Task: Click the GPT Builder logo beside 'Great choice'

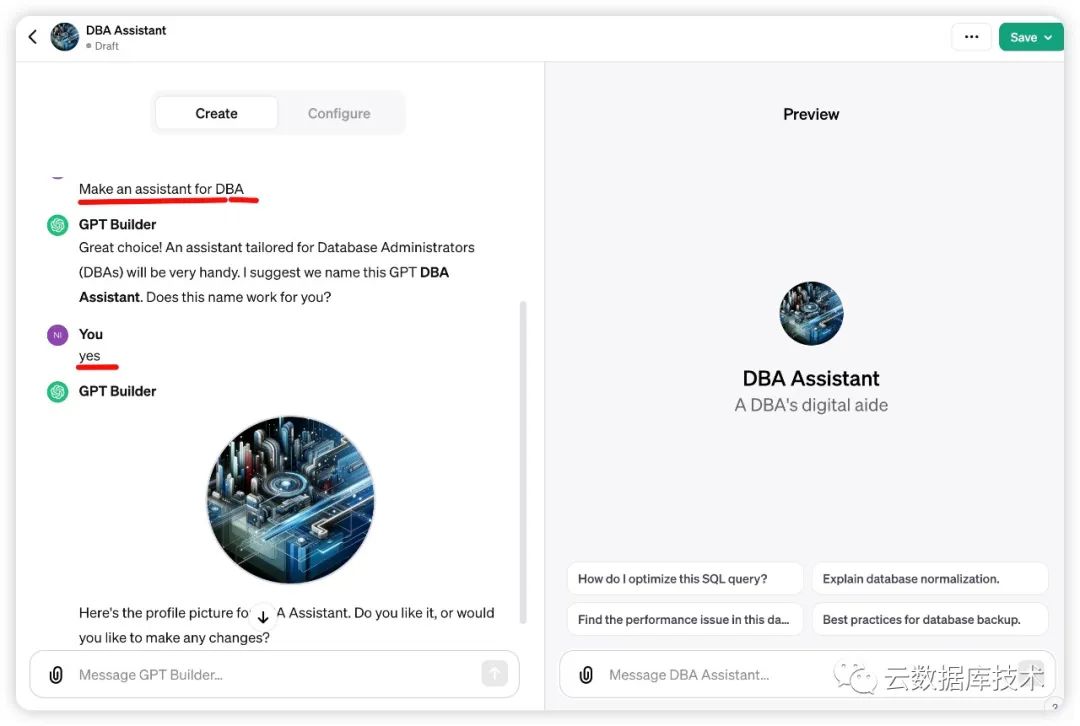Action: point(58,225)
